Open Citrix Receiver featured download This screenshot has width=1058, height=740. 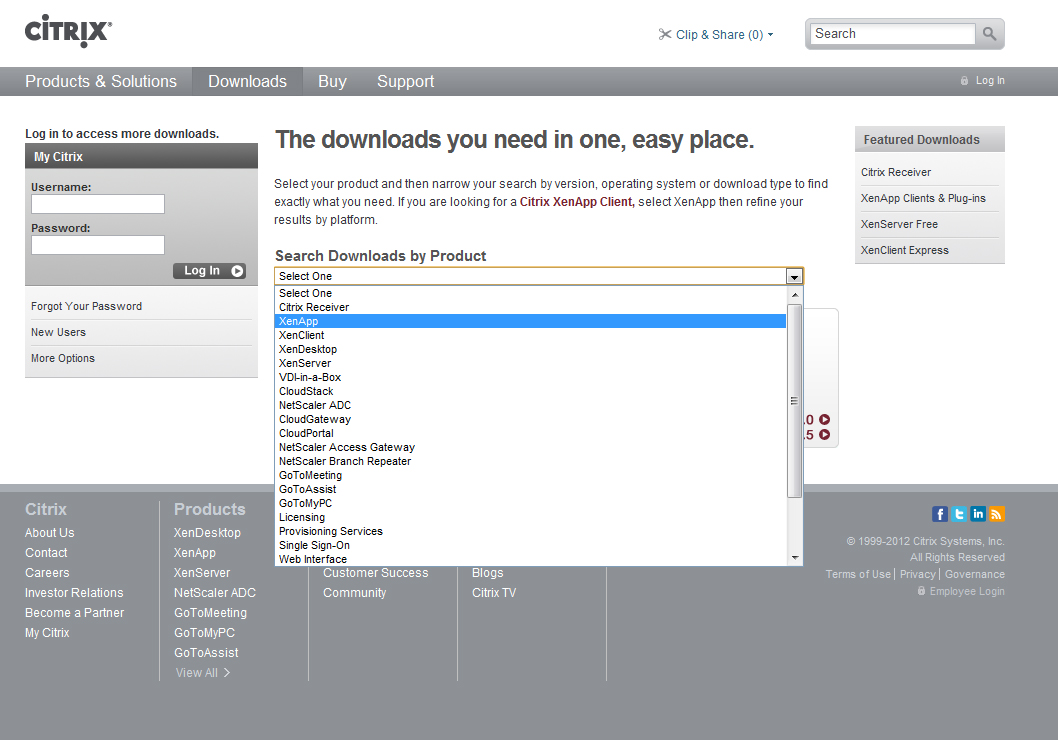tap(895, 173)
